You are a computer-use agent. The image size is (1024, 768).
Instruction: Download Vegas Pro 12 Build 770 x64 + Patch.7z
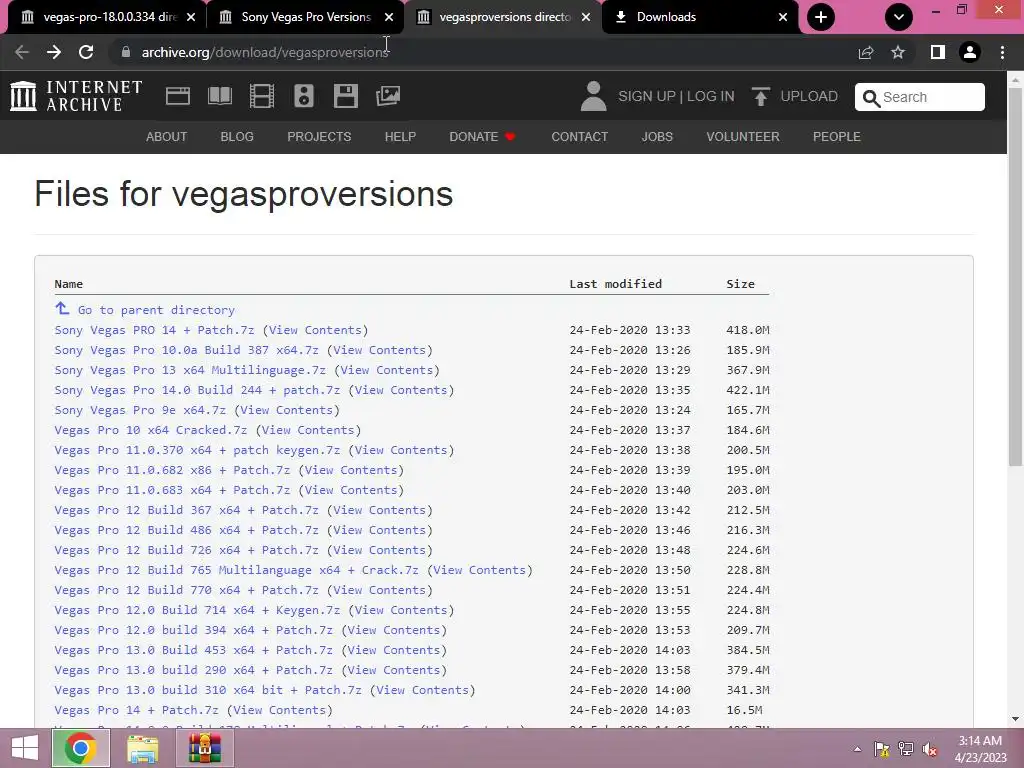point(186,590)
